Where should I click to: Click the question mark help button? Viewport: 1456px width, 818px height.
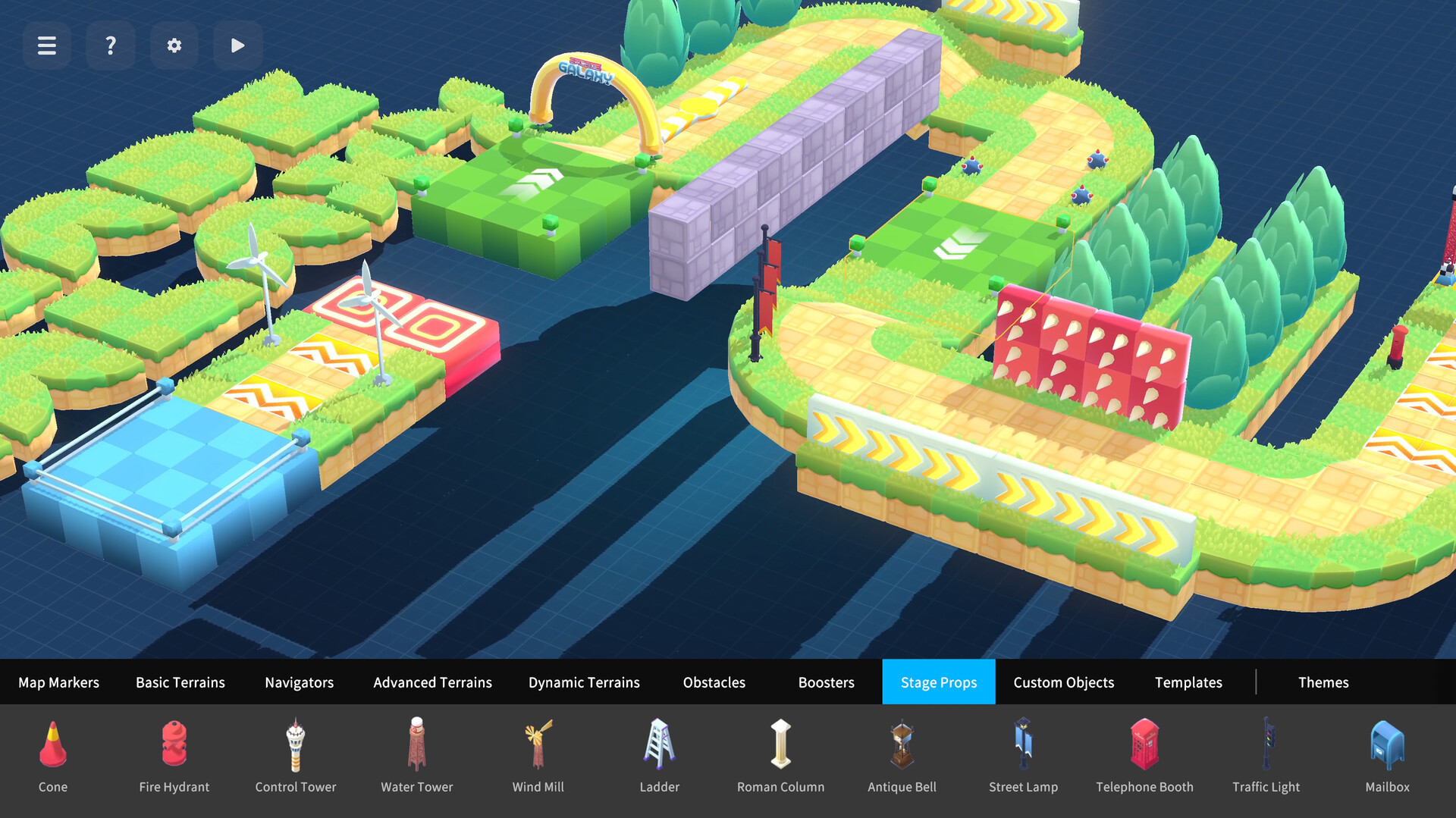coord(111,45)
